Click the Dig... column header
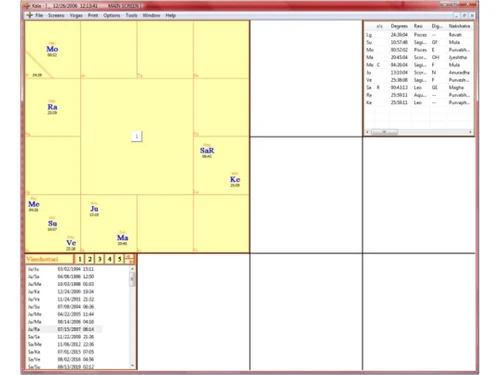The width and height of the screenshot is (500, 375). click(x=437, y=26)
